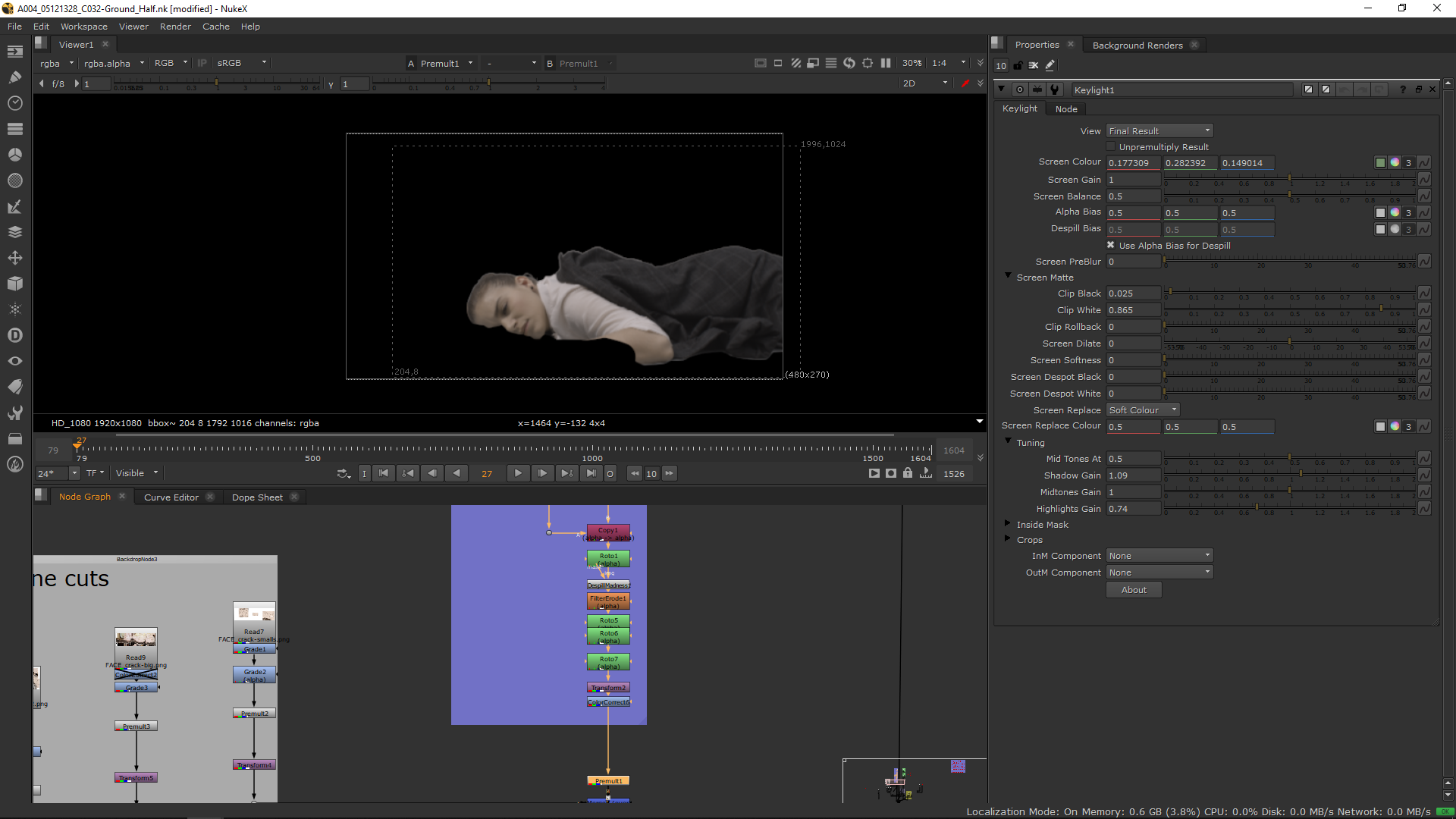This screenshot has height=819, width=1456.
Task: Click the About button
Action: tap(1134, 590)
